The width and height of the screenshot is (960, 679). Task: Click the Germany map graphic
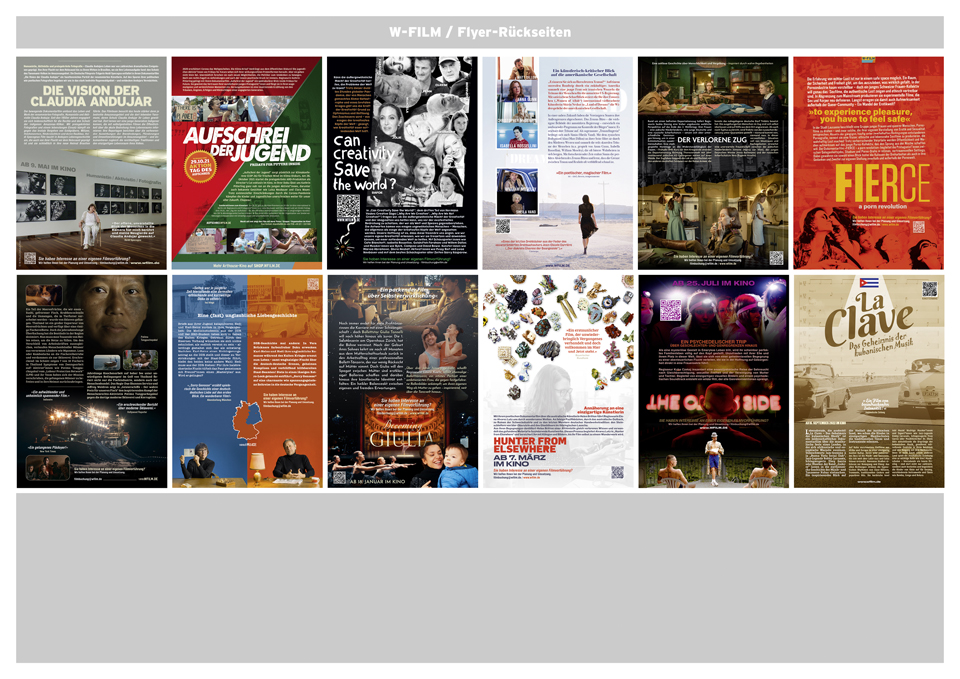click(247, 419)
